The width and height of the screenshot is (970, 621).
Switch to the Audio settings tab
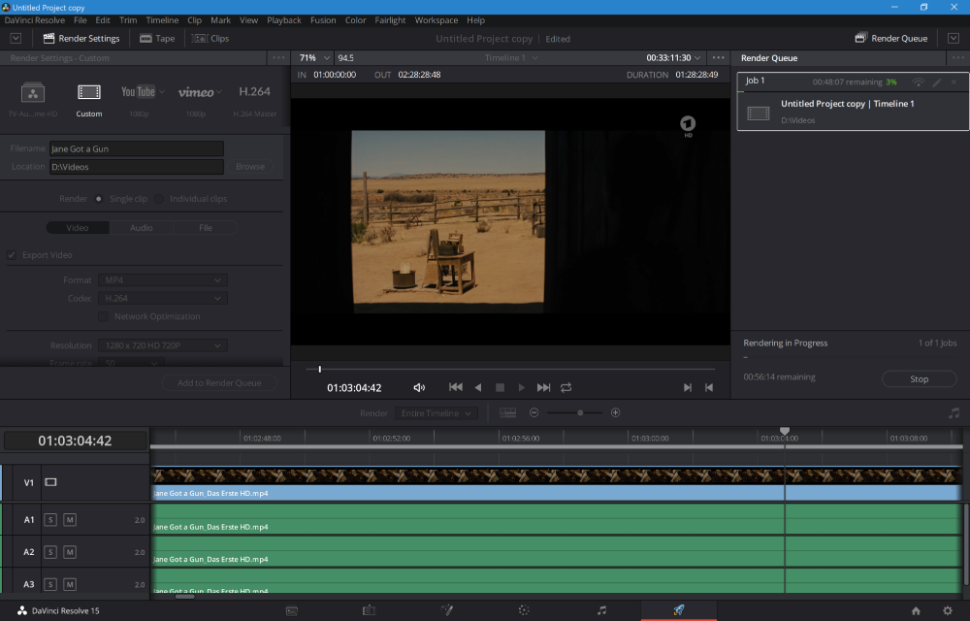(141, 228)
